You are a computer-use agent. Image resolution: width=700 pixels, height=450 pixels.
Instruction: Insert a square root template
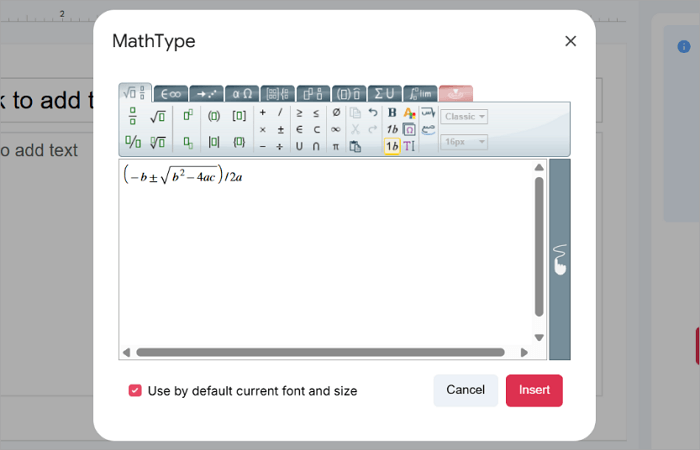[158, 117]
